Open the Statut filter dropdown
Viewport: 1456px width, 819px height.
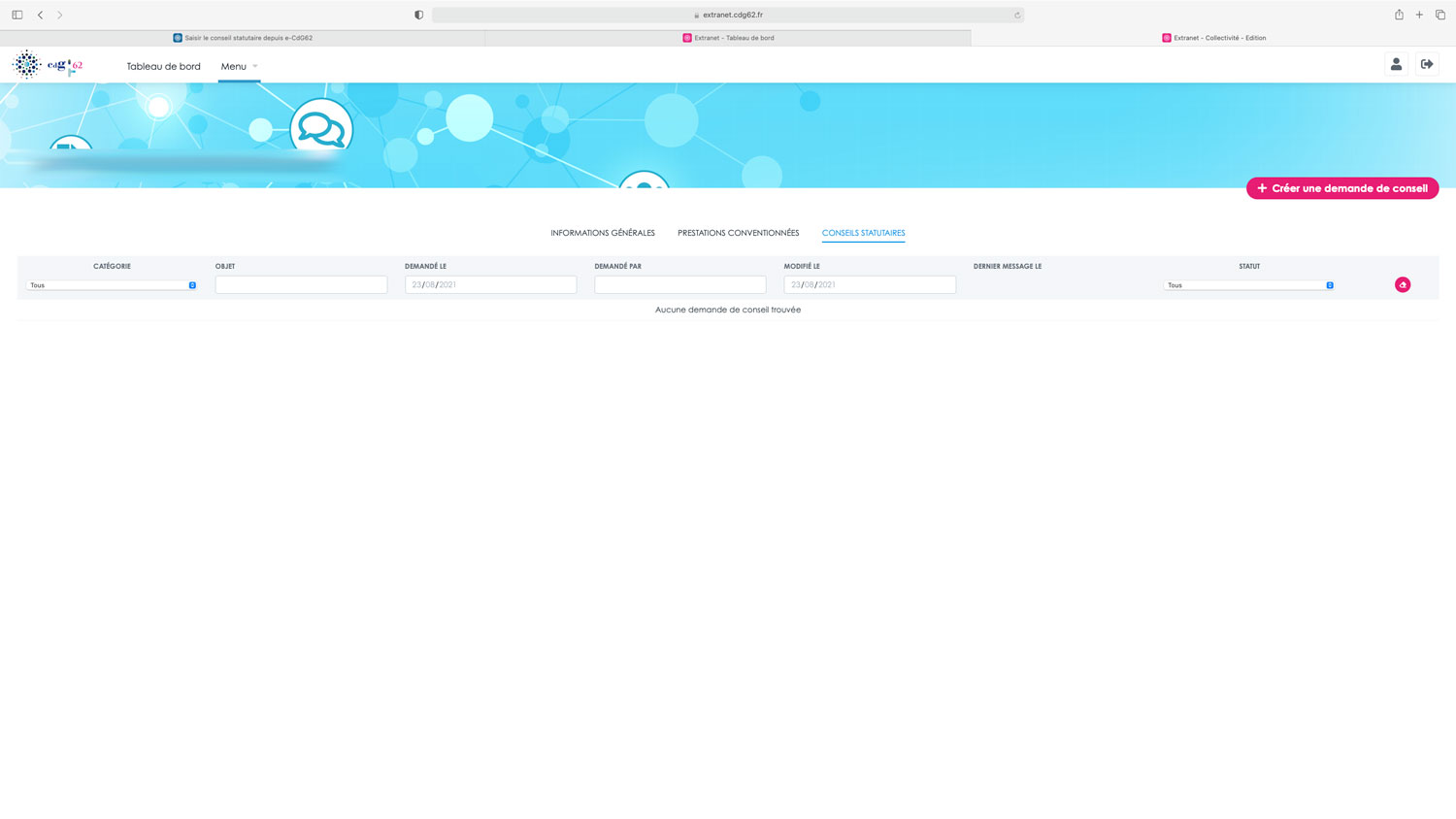(1248, 285)
